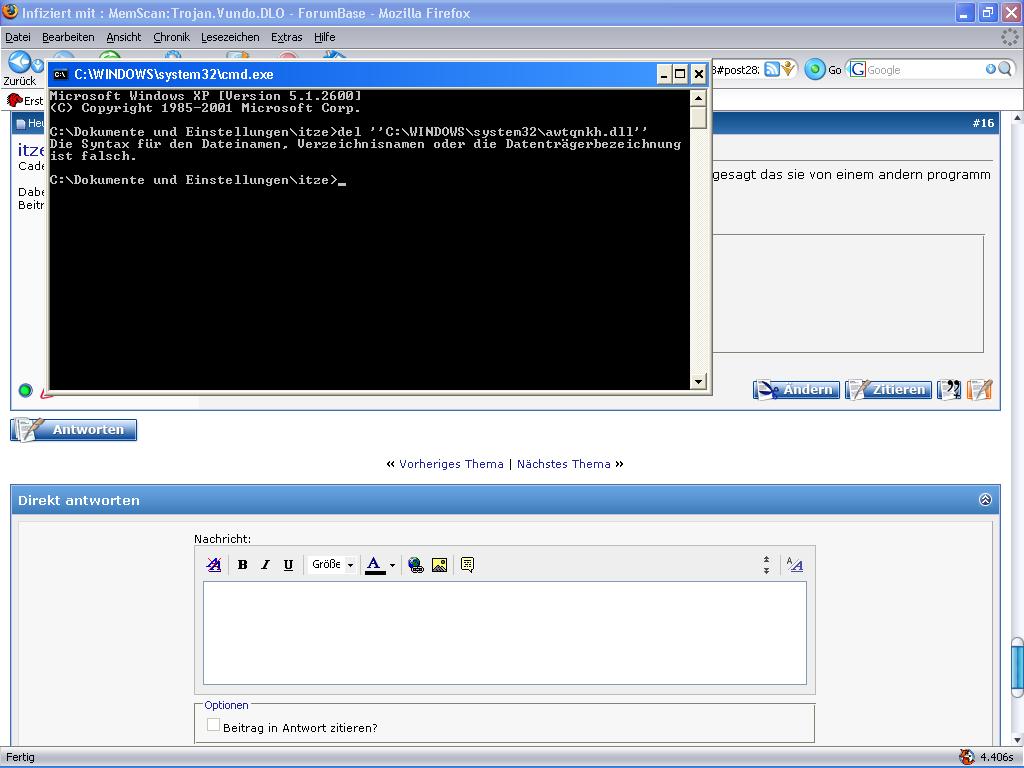Screen dimensions: 1024x768
Task: Maximize the cmd.exe window
Action: point(680,74)
